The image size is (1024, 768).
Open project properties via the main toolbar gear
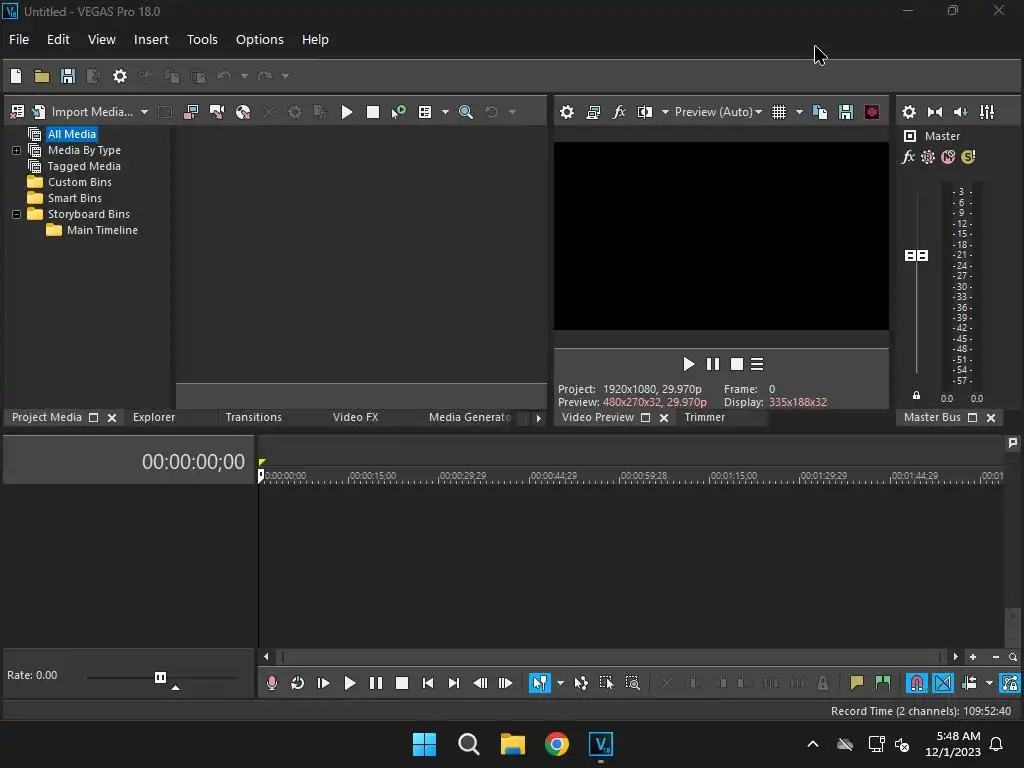pyautogui.click(x=120, y=76)
